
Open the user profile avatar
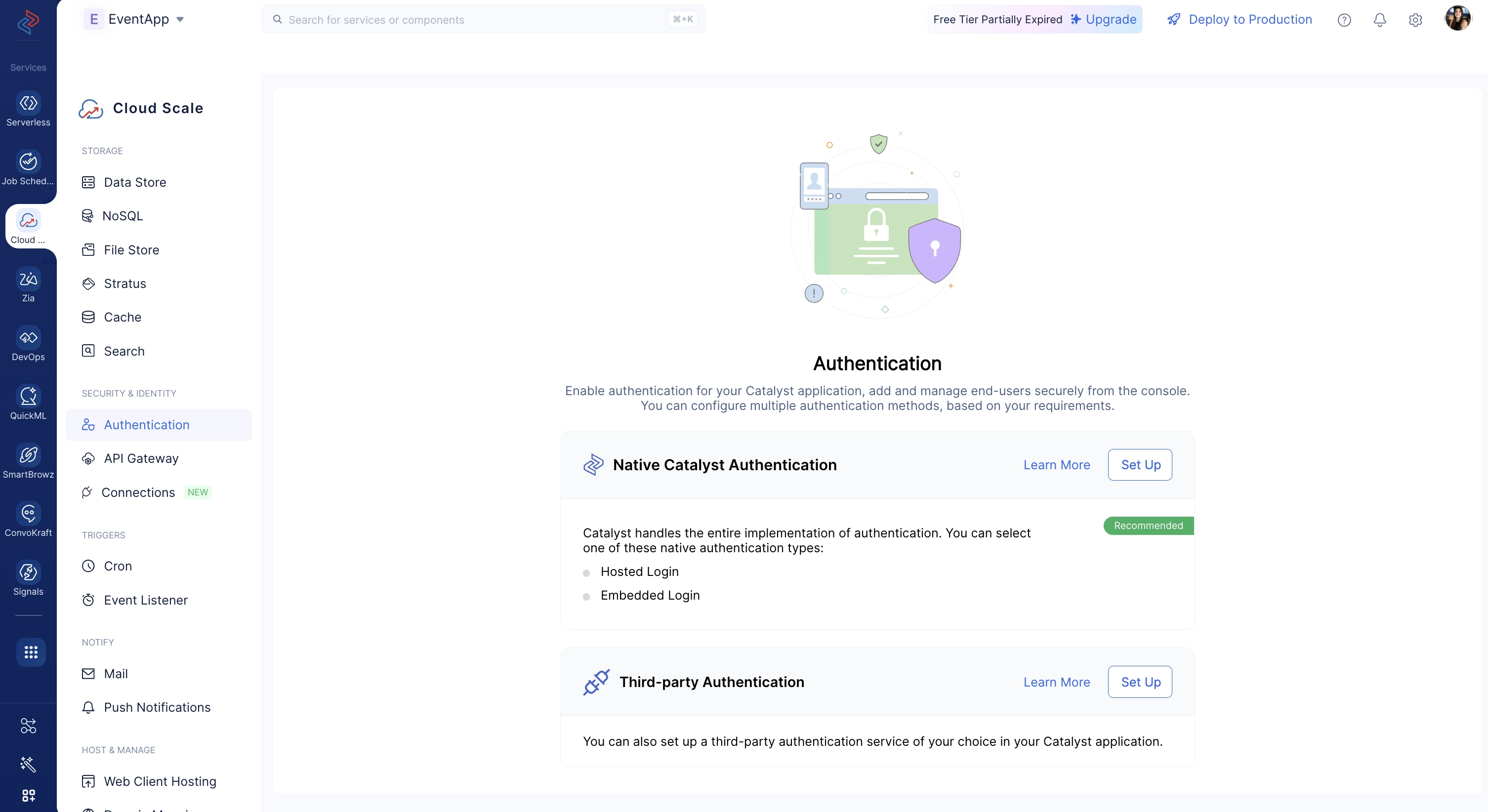(x=1457, y=18)
